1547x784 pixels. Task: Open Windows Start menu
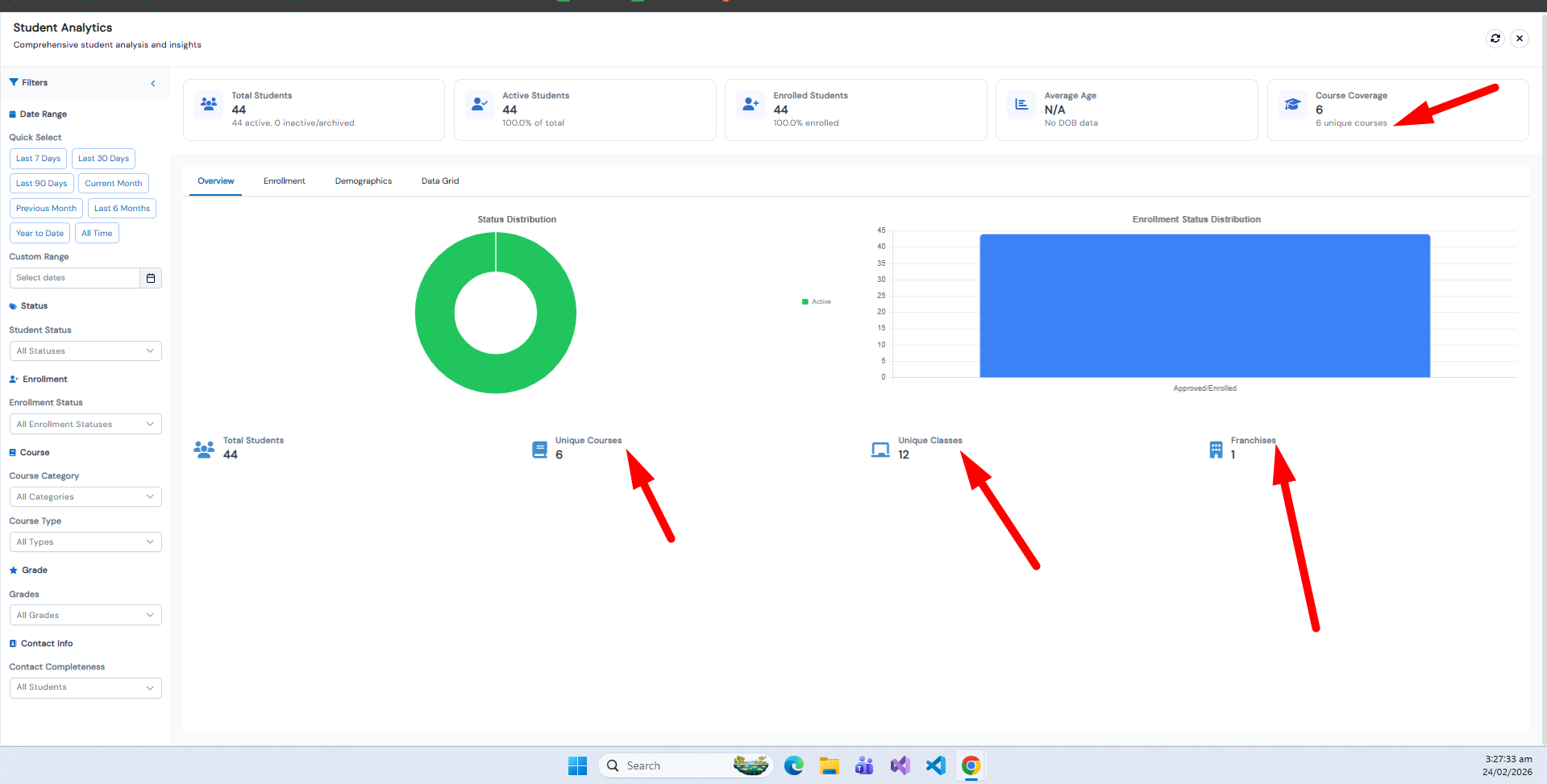coord(577,765)
